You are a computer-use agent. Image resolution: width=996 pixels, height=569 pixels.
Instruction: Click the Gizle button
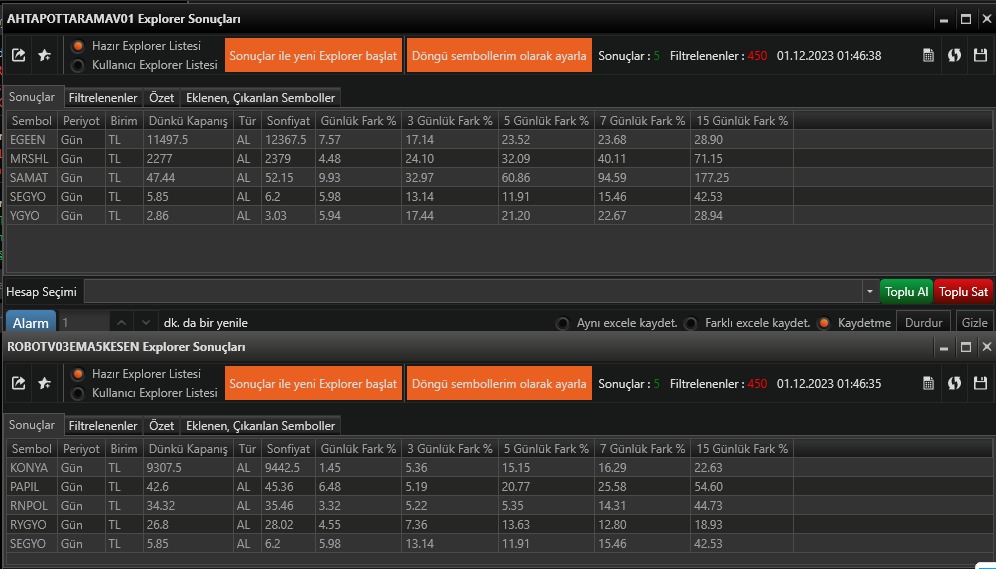974,323
